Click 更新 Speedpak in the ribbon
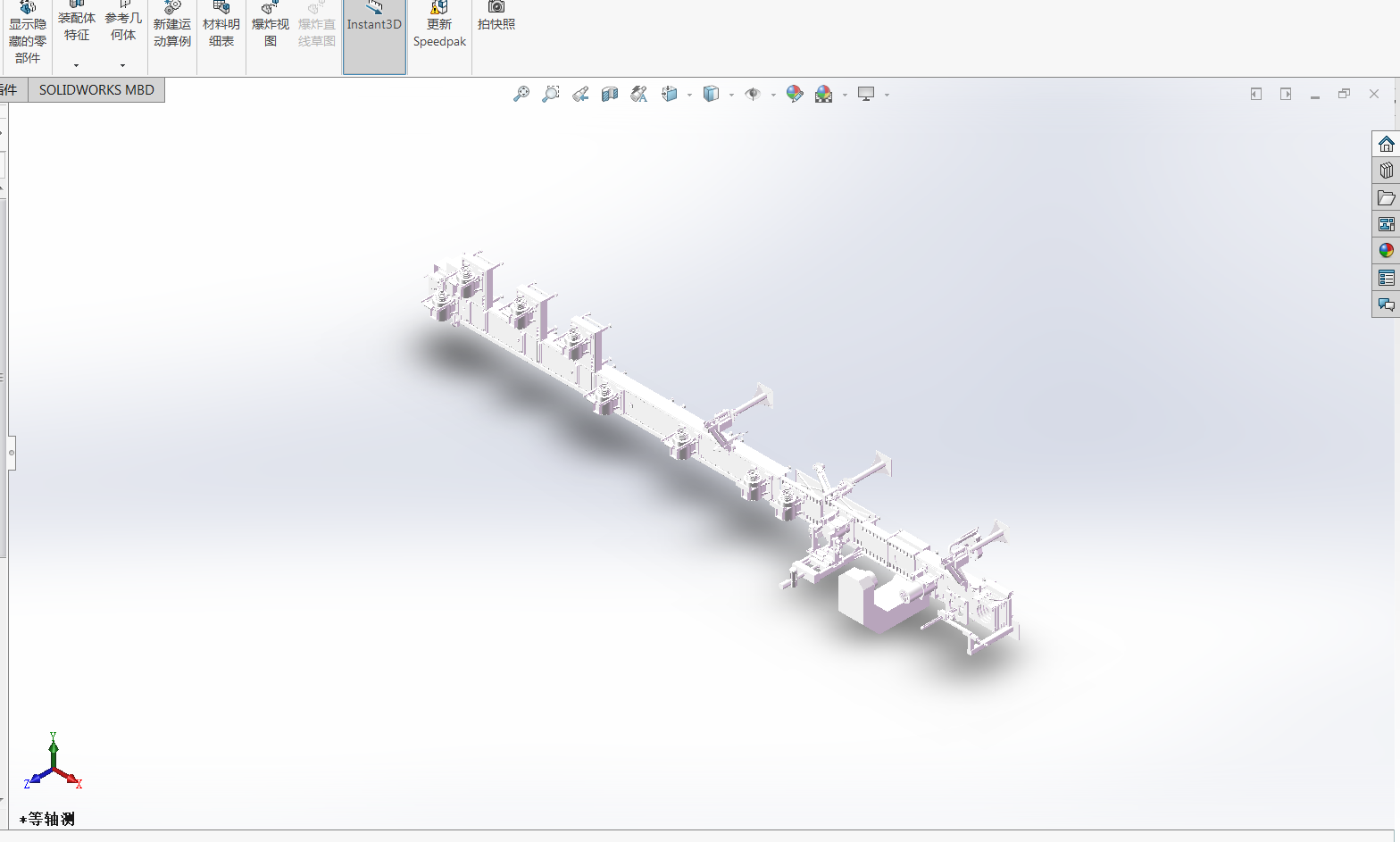Screen dimensions: 1400x842 [439, 27]
